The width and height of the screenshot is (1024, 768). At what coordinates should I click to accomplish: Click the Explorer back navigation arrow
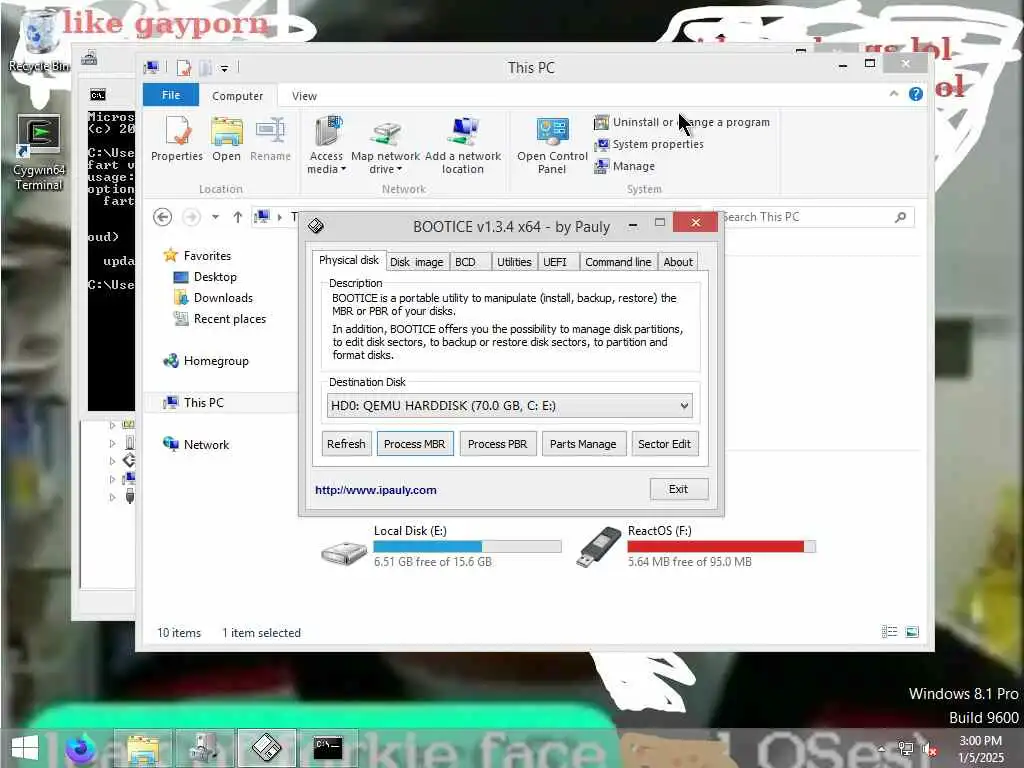(163, 217)
